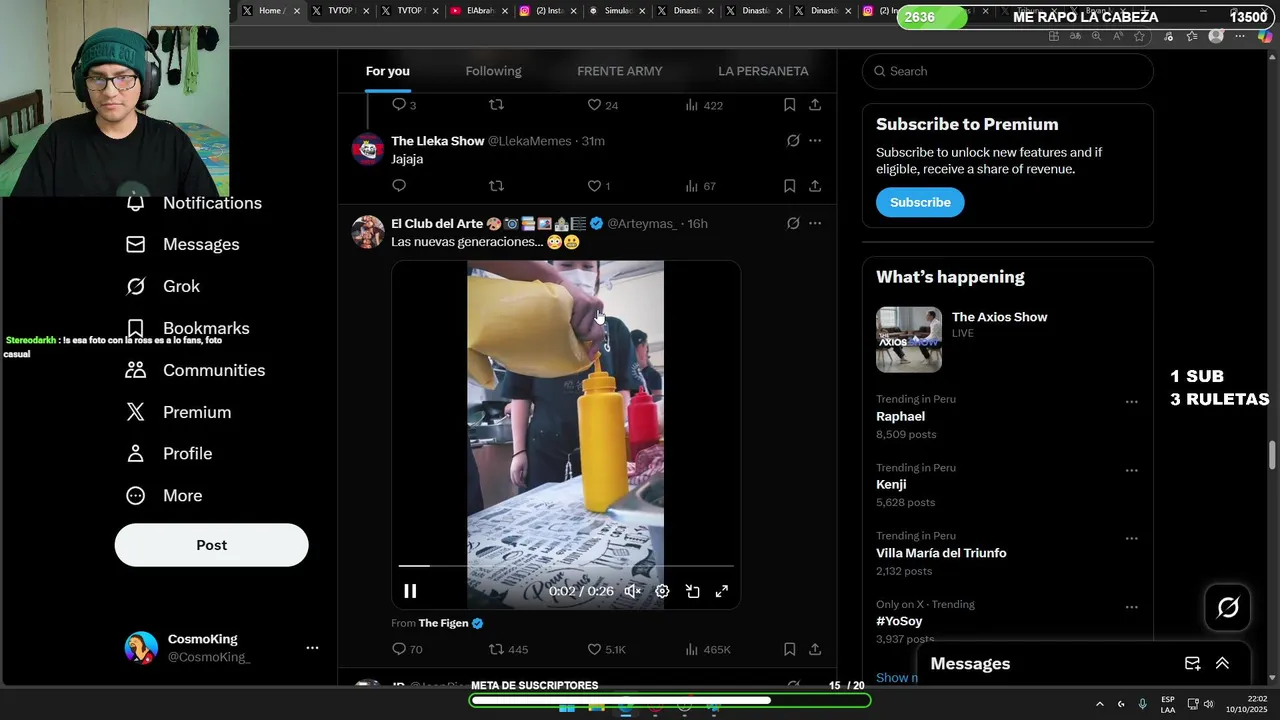Open more options on El Club del Arte post
Image resolution: width=1280 pixels, height=720 pixels.
click(x=815, y=224)
